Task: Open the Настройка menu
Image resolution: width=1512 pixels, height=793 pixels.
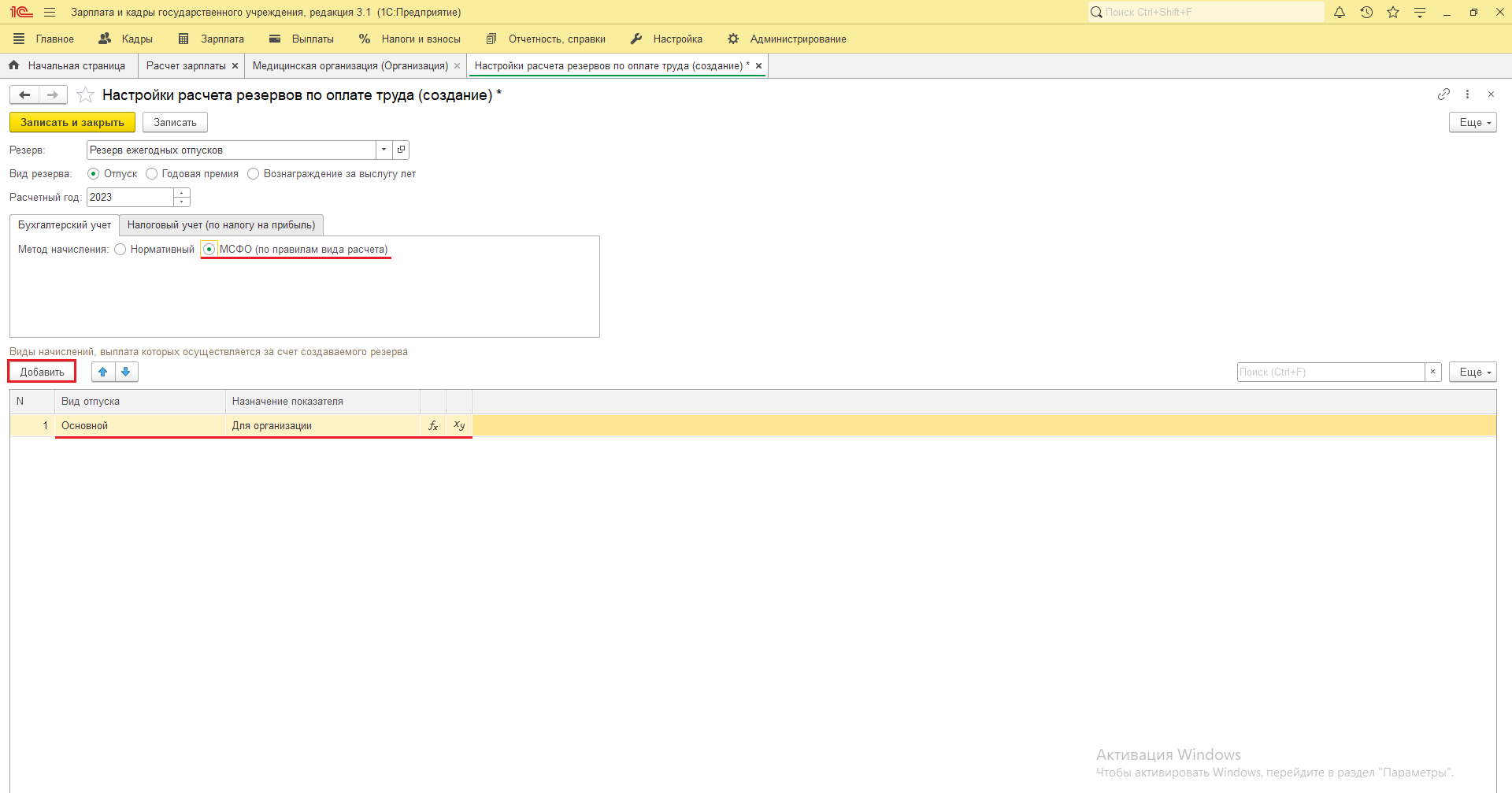Action: click(666, 39)
